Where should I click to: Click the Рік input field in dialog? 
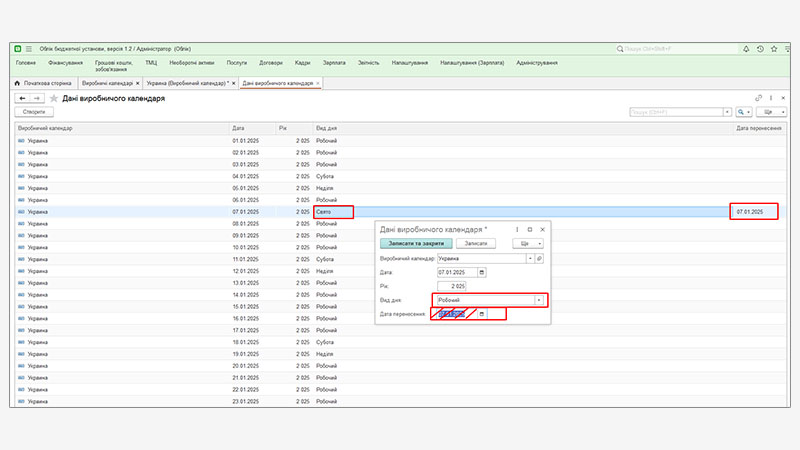[453, 286]
